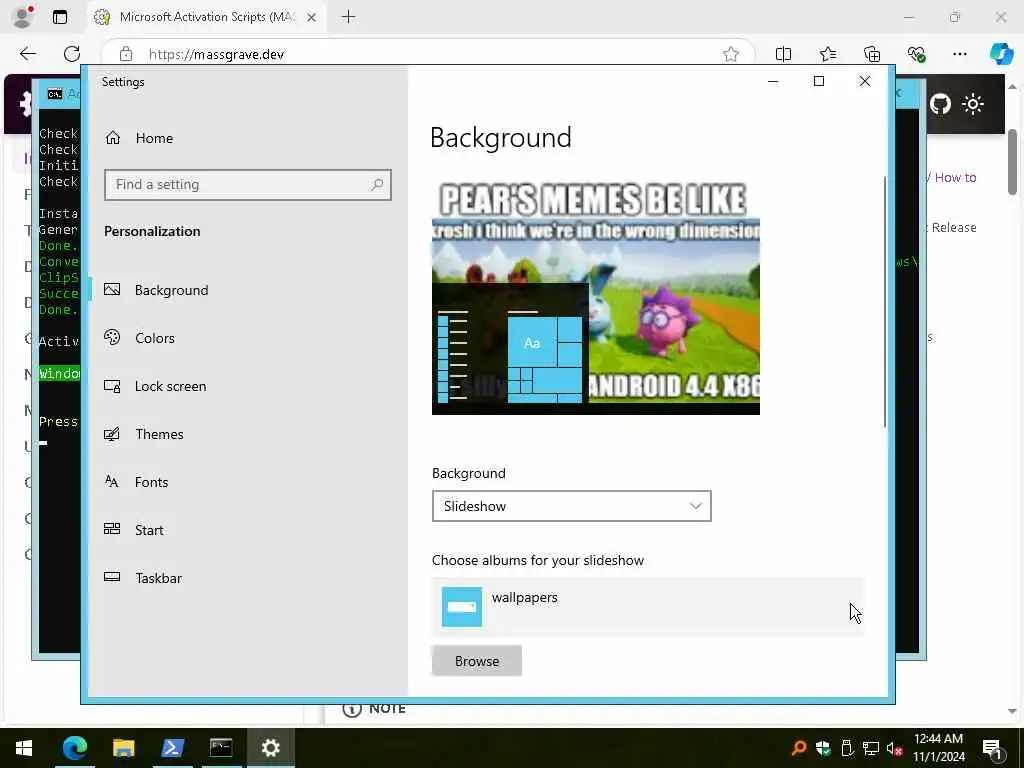Image resolution: width=1024 pixels, height=768 pixels.
Task: Open Fonts settings page
Action: coord(136,482)
